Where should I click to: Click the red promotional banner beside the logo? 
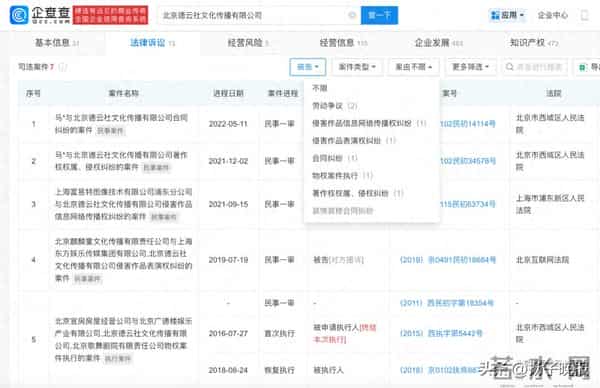click(x=110, y=15)
